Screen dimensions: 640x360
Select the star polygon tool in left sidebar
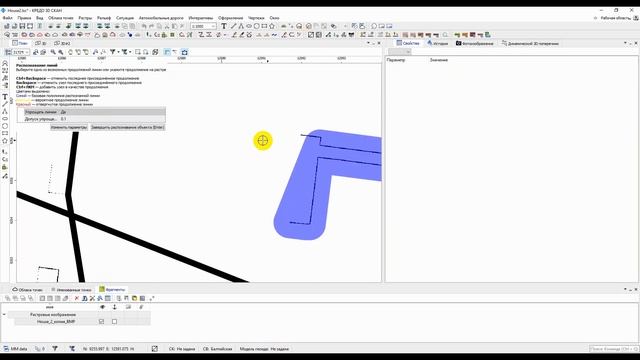pyautogui.click(x=5, y=141)
